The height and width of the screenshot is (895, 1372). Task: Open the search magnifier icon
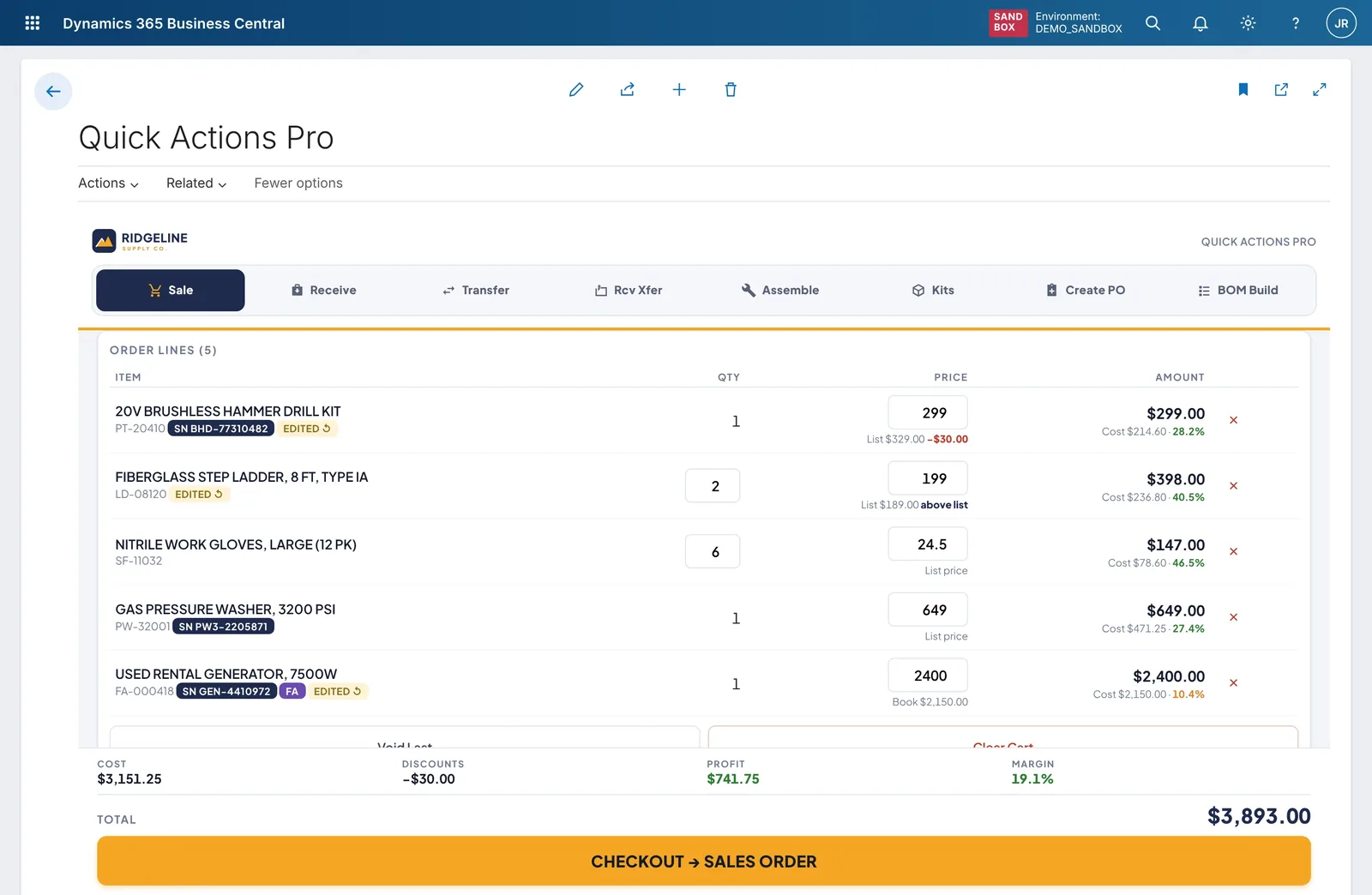[1153, 23]
